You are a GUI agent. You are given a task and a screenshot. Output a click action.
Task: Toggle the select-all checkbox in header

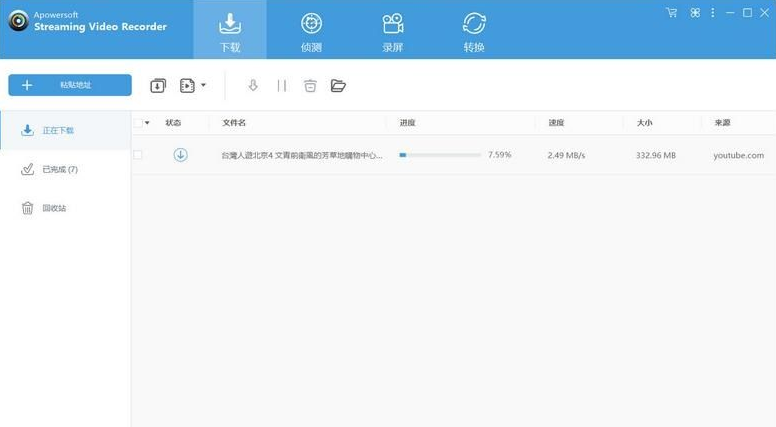coord(138,123)
